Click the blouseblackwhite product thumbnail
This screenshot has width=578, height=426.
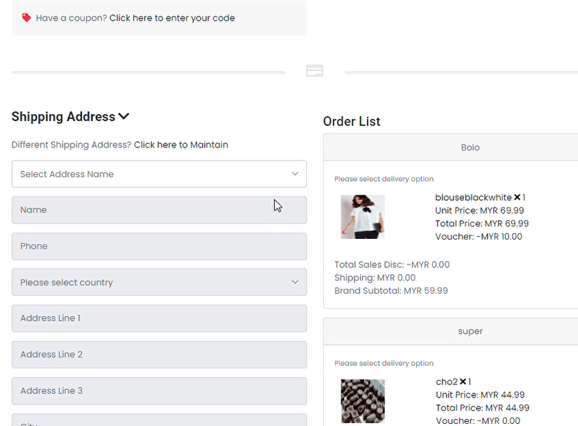click(363, 217)
